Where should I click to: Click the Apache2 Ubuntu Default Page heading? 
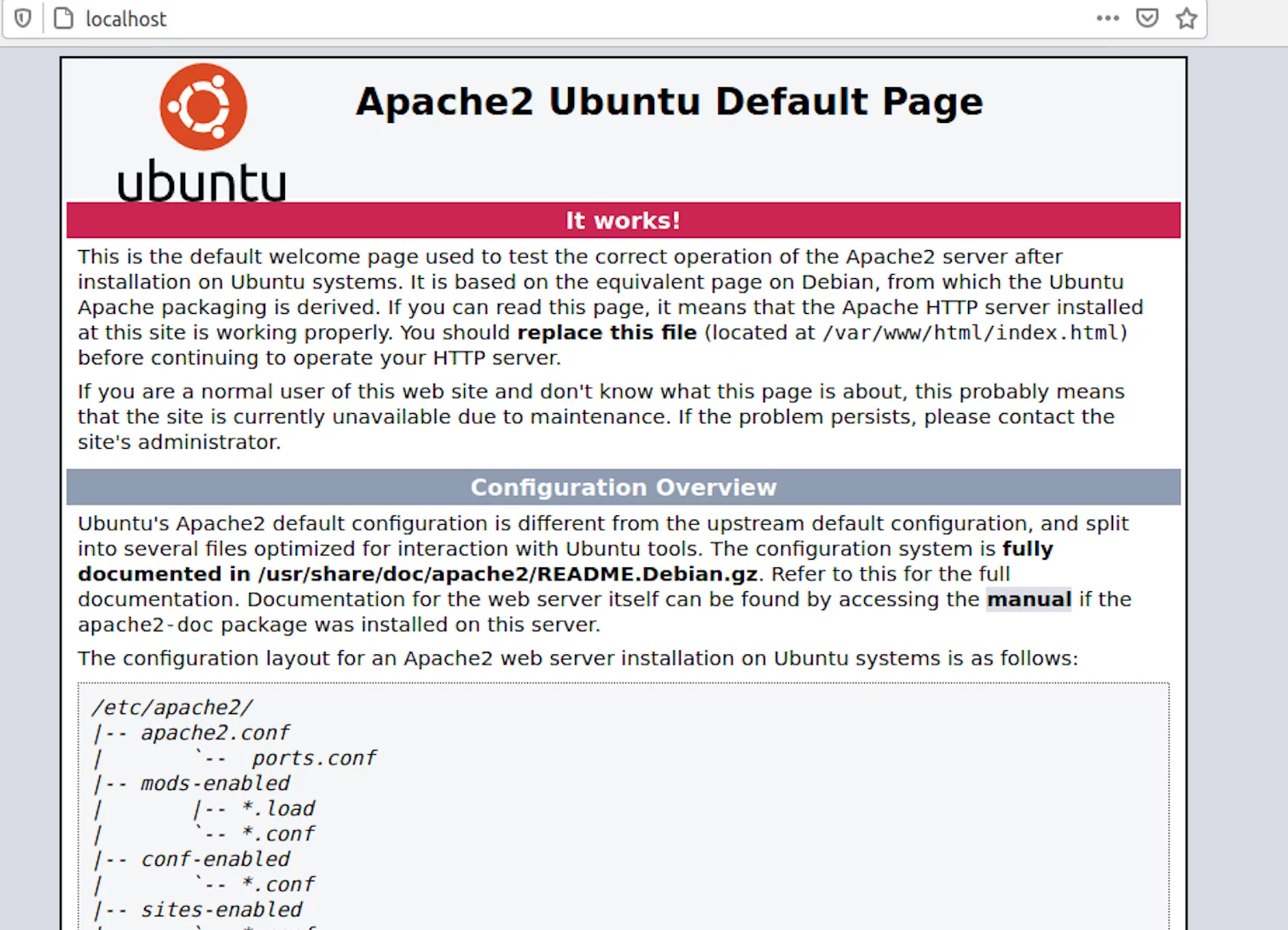[670, 102]
